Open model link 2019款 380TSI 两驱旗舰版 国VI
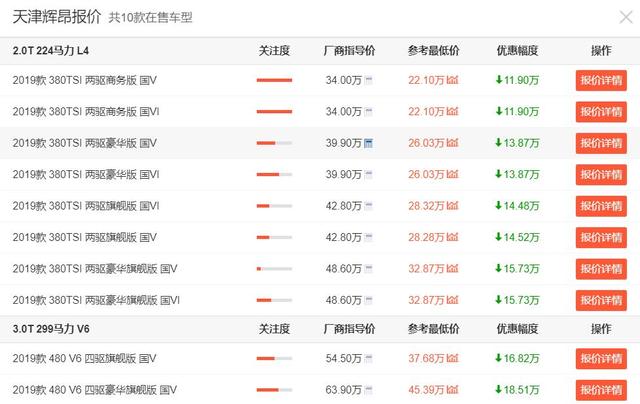This screenshot has height=404, width=640. [x=86, y=206]
